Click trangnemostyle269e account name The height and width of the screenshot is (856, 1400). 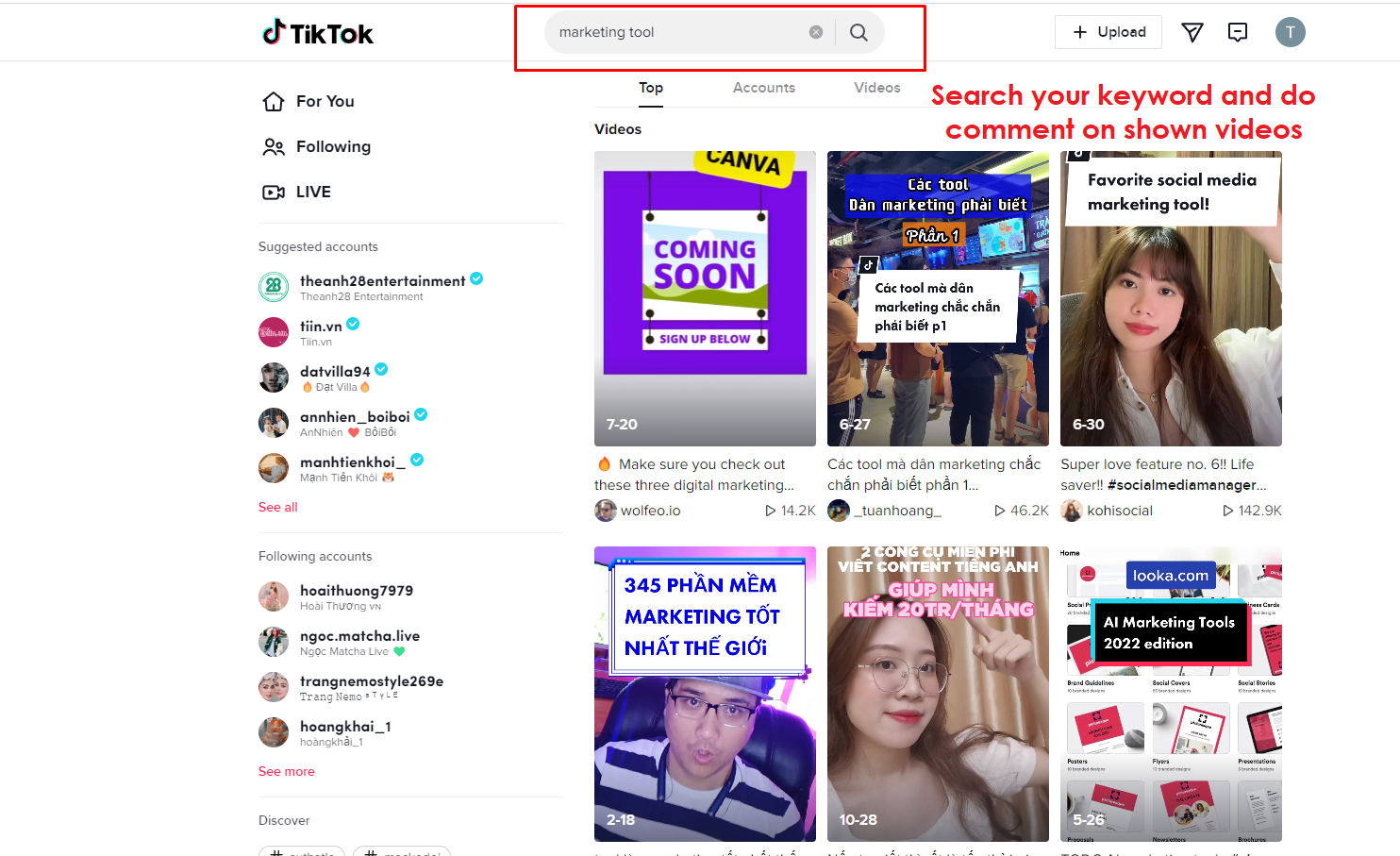[372, 680]
